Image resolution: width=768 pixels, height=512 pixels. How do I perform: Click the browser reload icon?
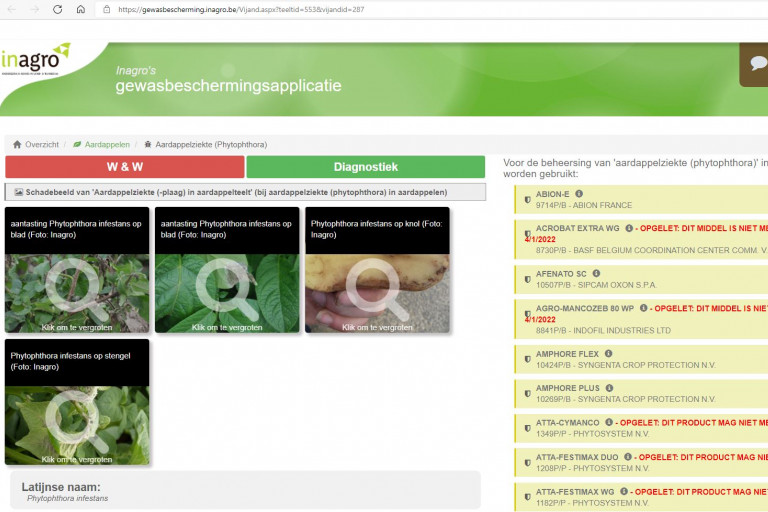pyautogui.click(x=57, y=9)
